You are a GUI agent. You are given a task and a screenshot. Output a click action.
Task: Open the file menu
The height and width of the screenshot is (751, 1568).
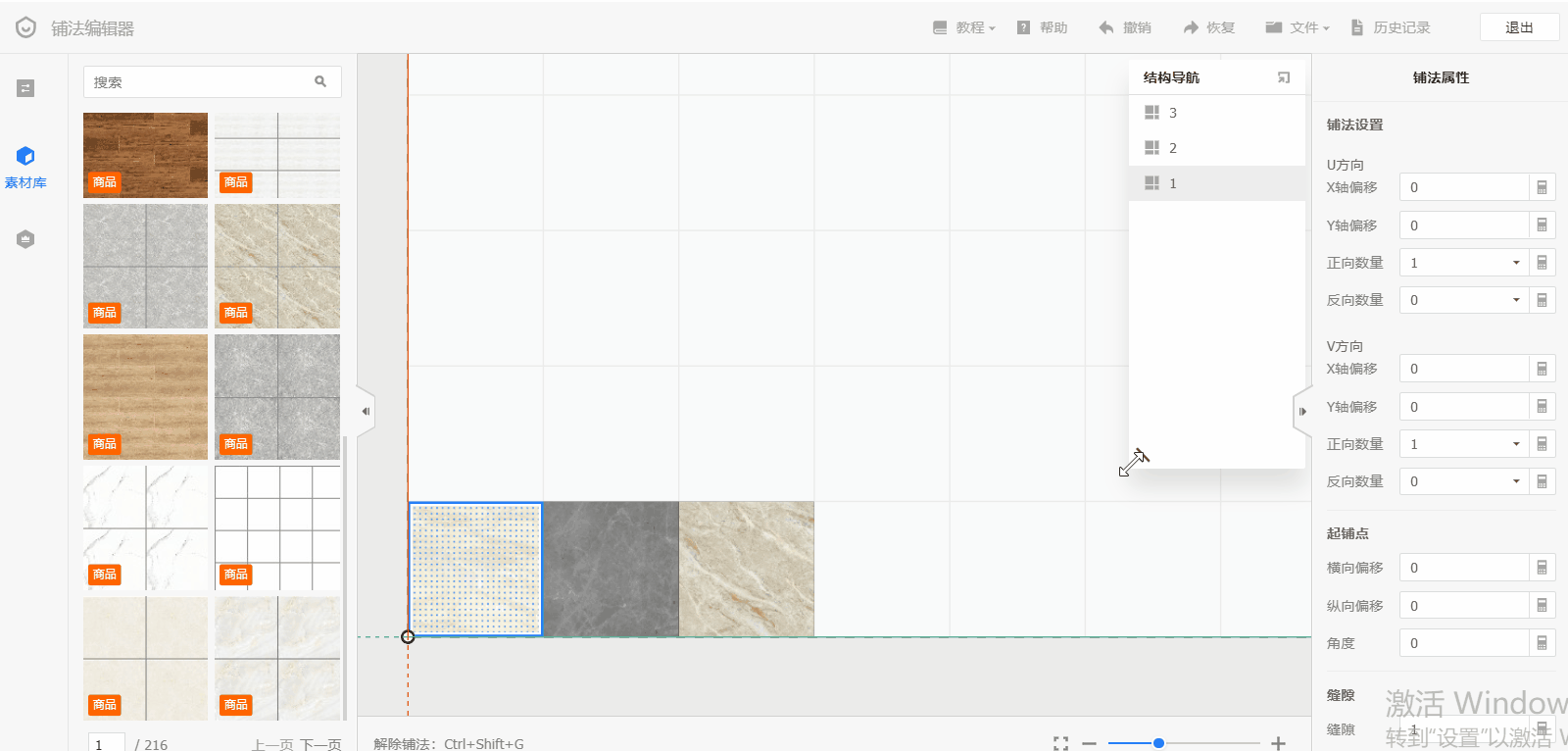1298,27
